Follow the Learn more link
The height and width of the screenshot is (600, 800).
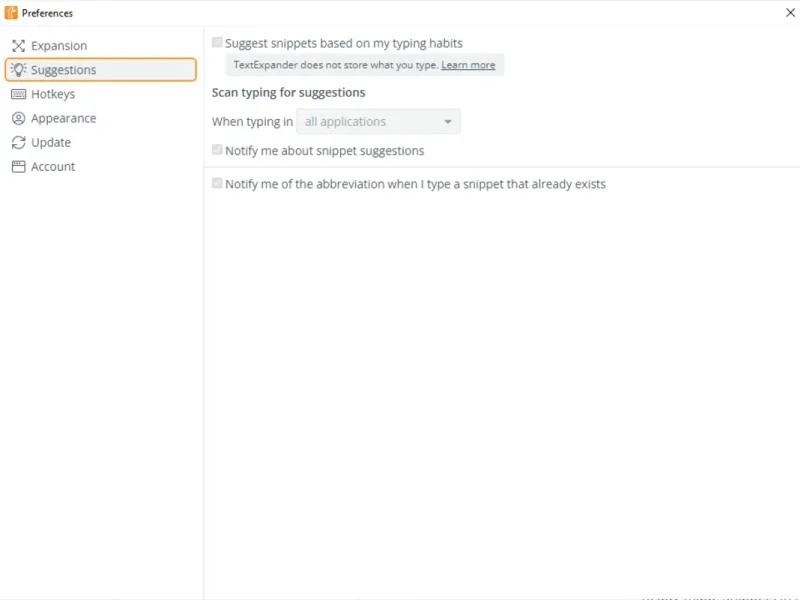tap(468, 65)
